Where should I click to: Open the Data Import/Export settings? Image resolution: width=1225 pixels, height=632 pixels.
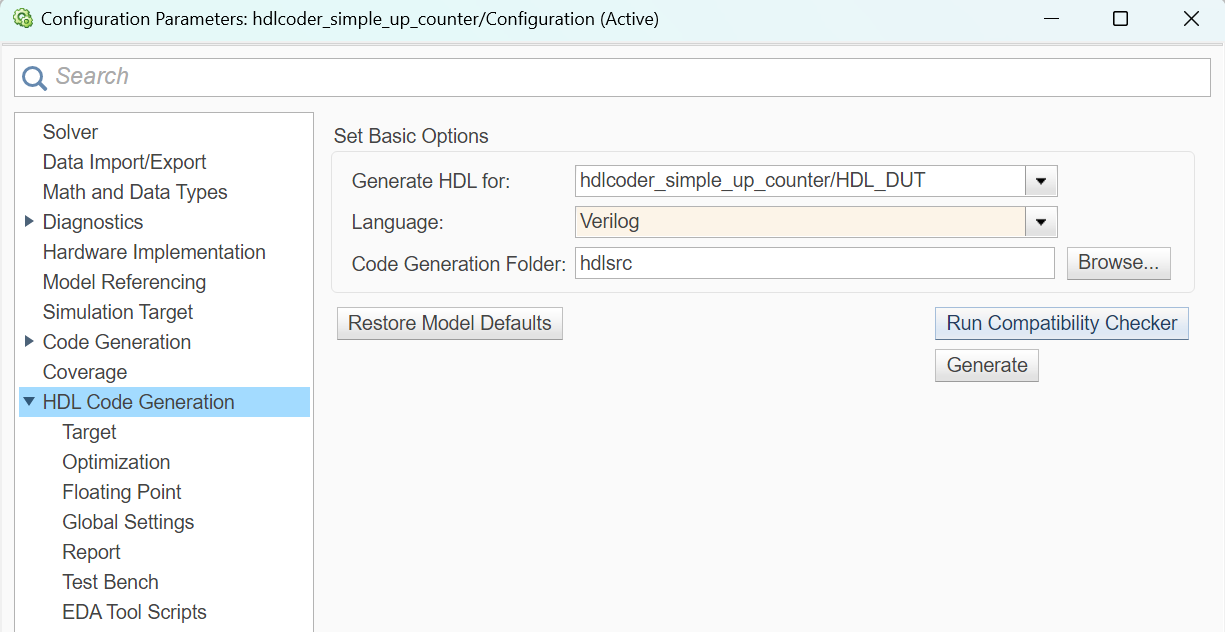tap(124, 161)
